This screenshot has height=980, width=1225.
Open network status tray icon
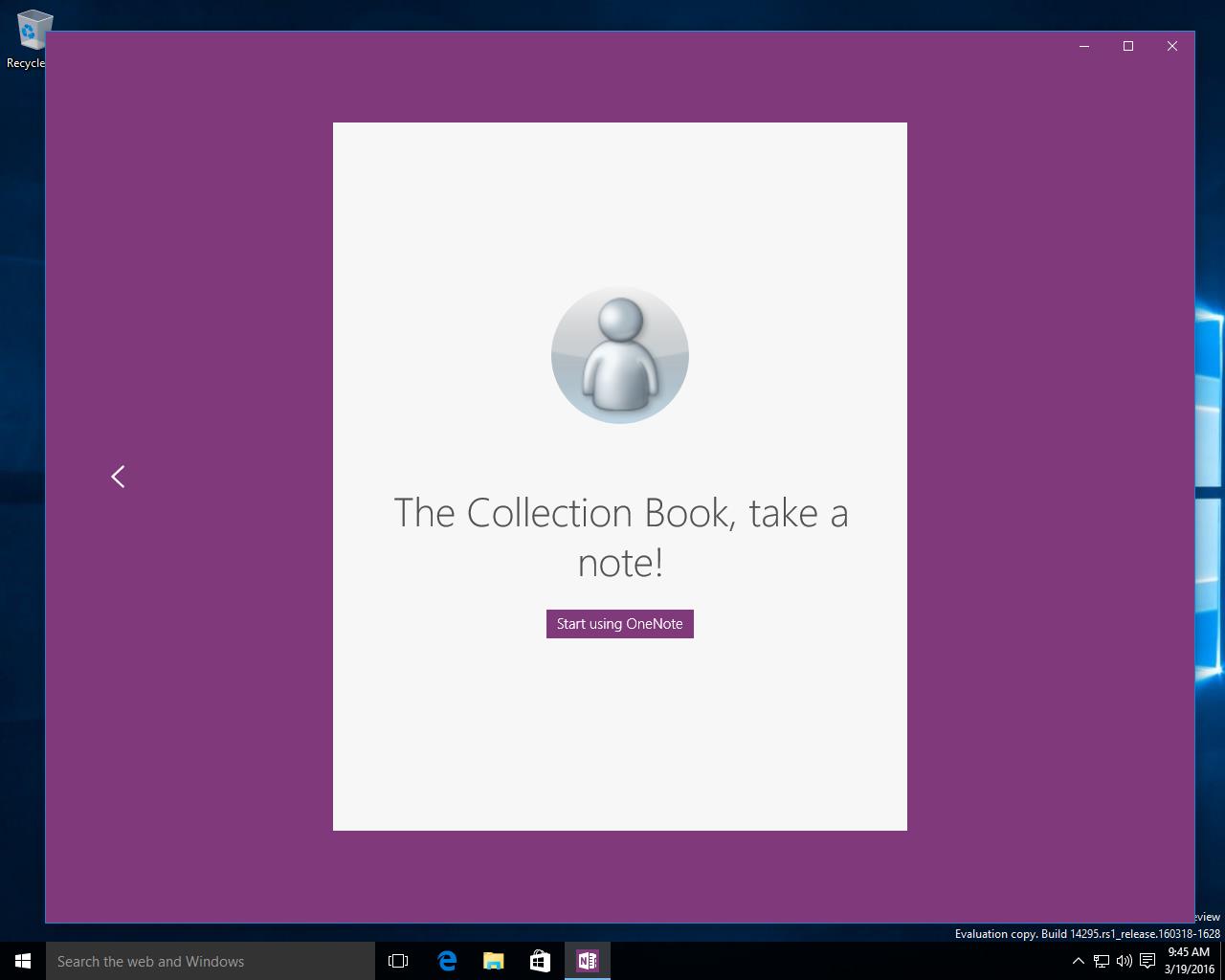click(1102, 961)
